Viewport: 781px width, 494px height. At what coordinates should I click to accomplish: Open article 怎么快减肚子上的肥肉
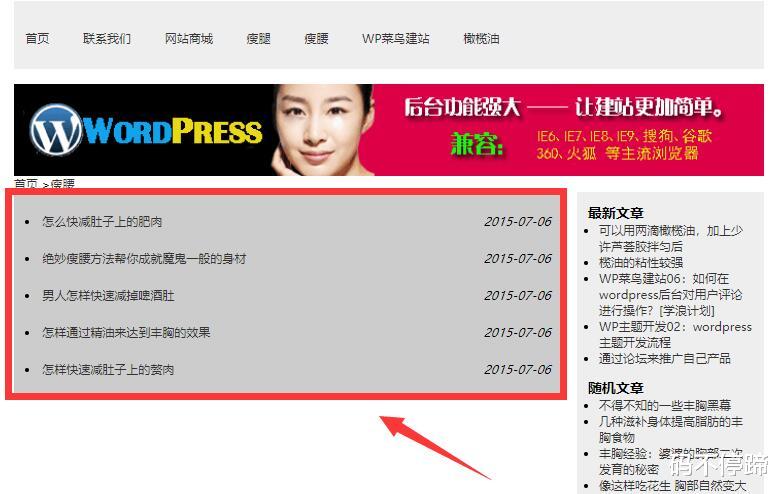click(x=102, y=222)
